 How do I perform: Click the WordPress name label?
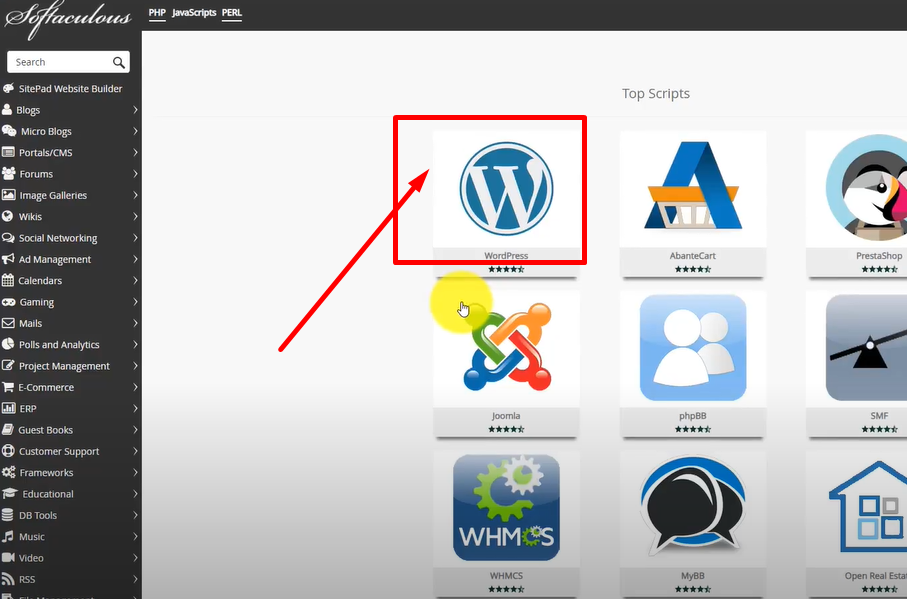[506, 256]
